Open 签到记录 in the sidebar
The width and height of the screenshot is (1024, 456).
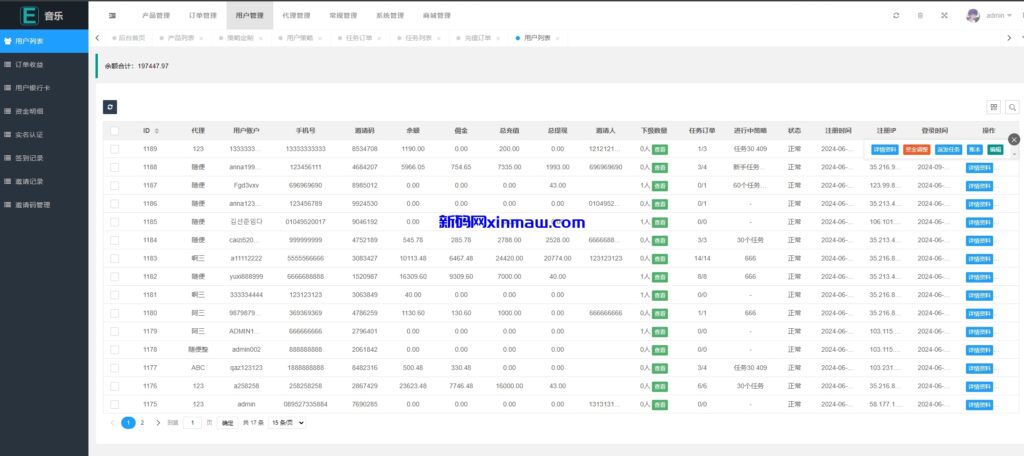point(44,158)
